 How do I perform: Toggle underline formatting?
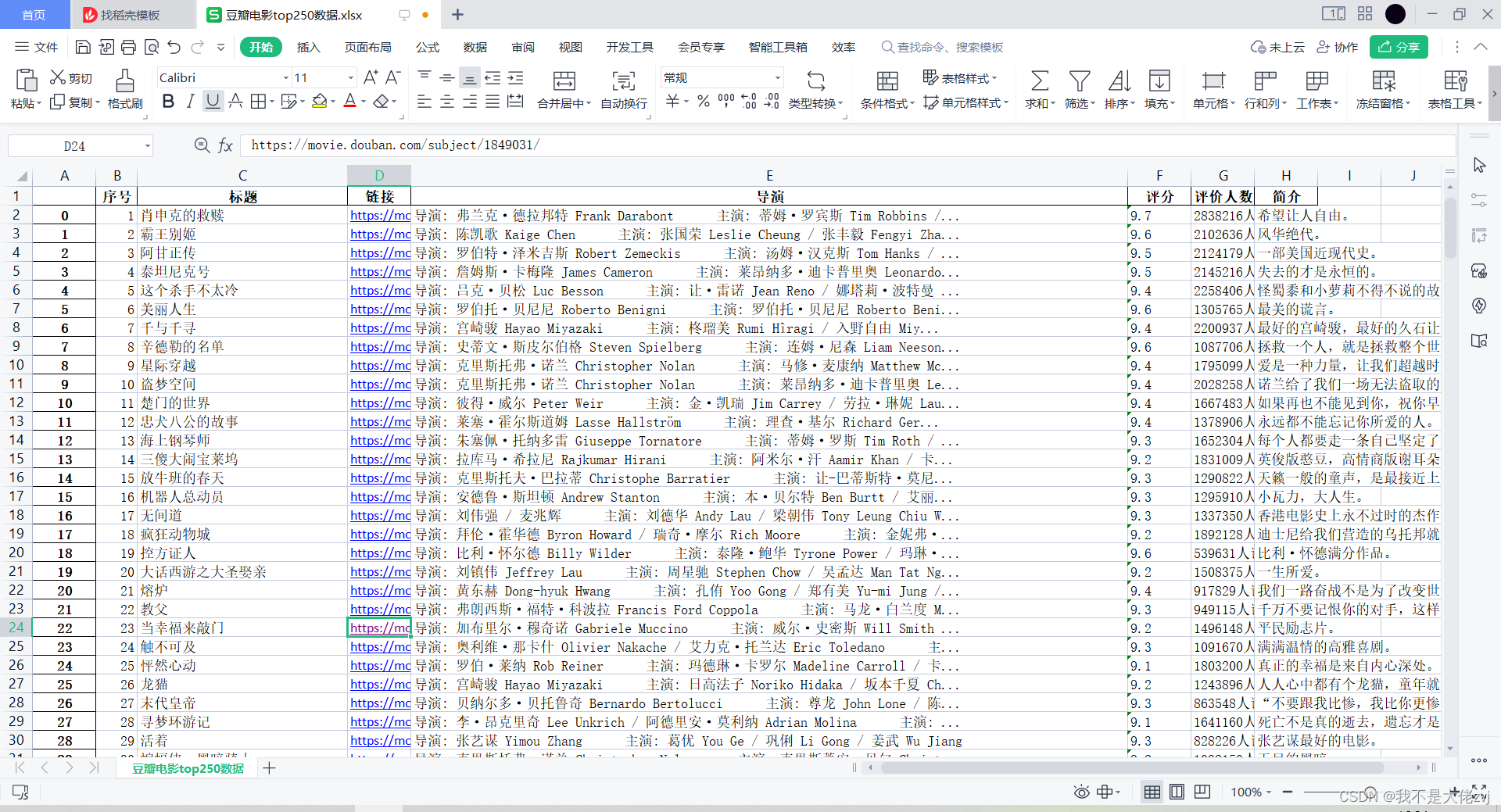[x=212, y=101]
